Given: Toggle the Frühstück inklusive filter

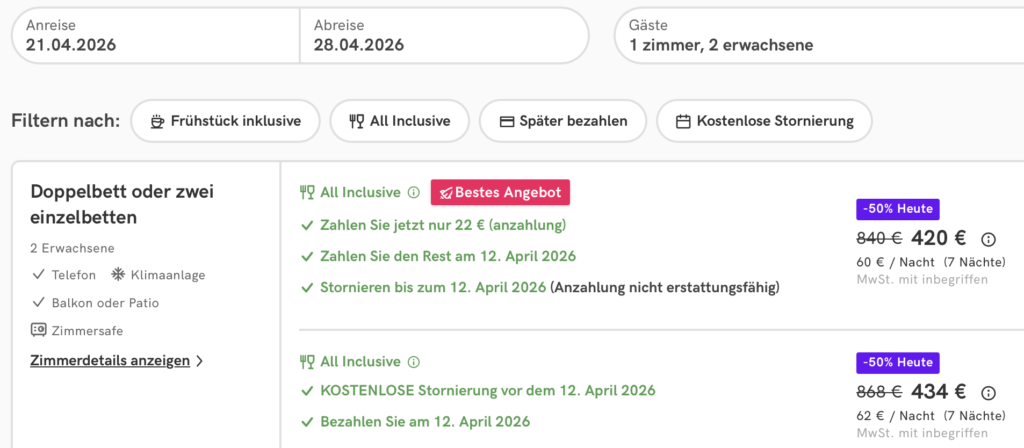Looking at the screenshot, I should [x=225, y=121].
